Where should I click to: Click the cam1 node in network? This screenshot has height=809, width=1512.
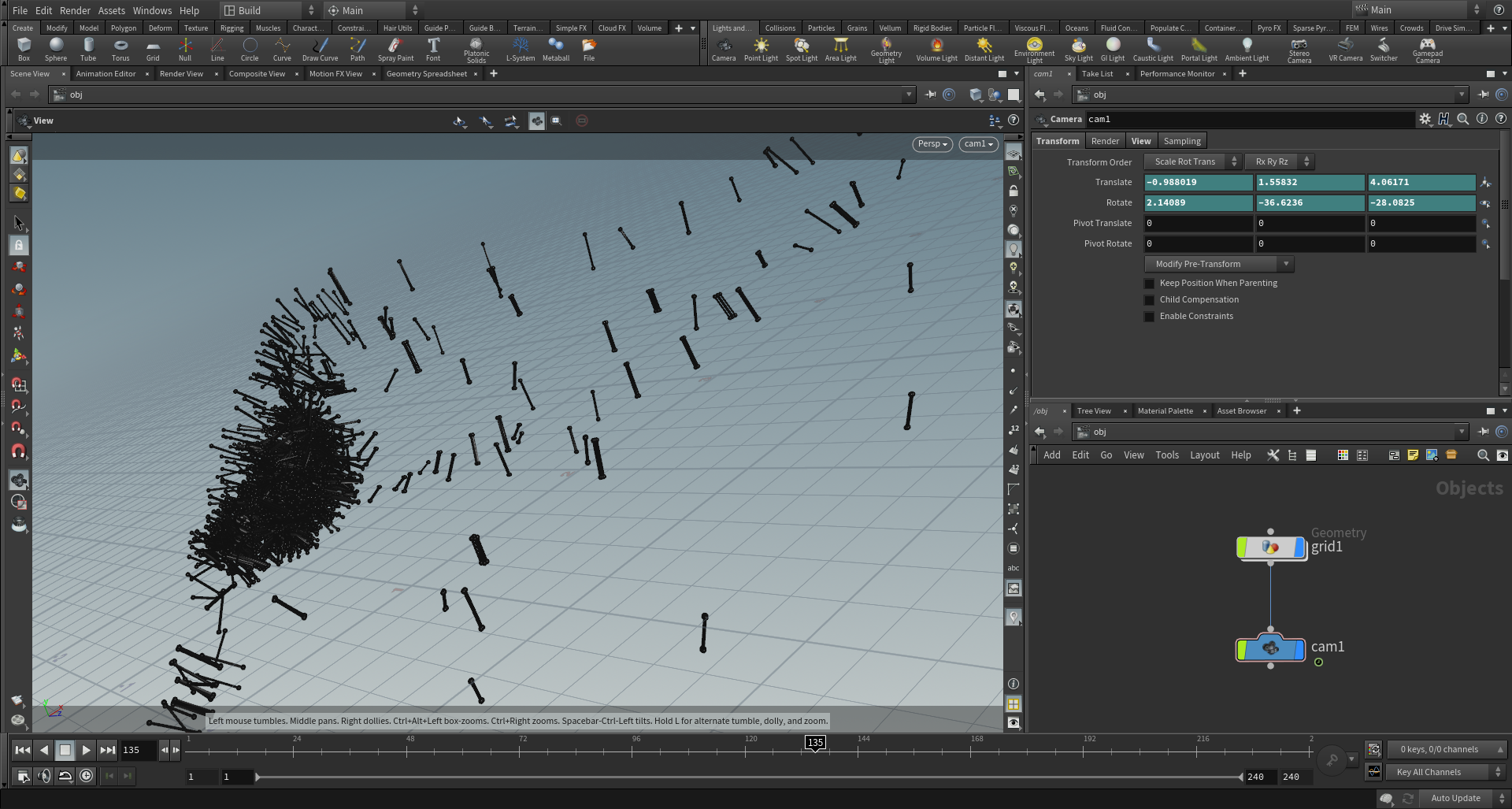point(1270,648)
